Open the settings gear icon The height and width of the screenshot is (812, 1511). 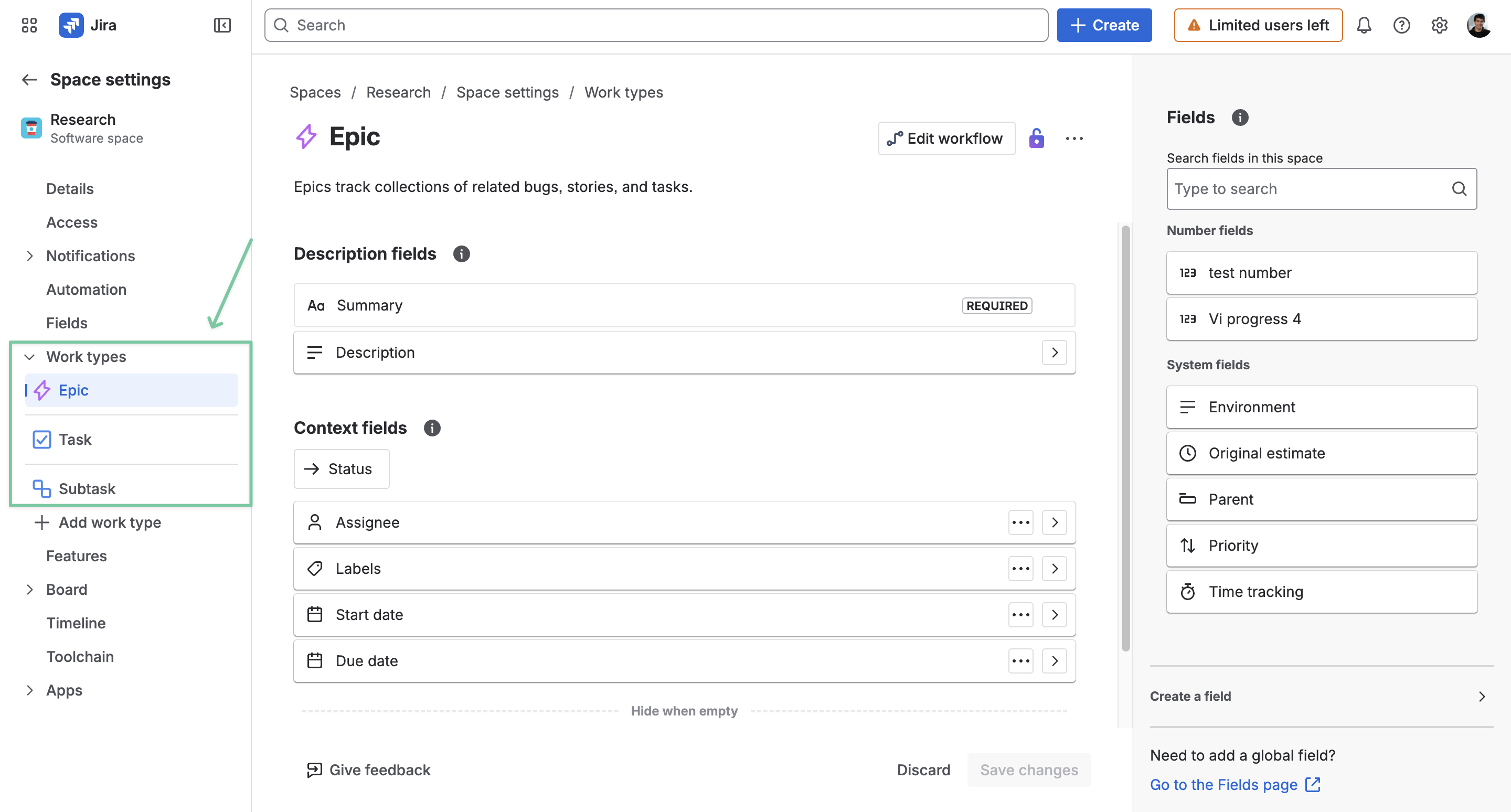click(1439, 25)
